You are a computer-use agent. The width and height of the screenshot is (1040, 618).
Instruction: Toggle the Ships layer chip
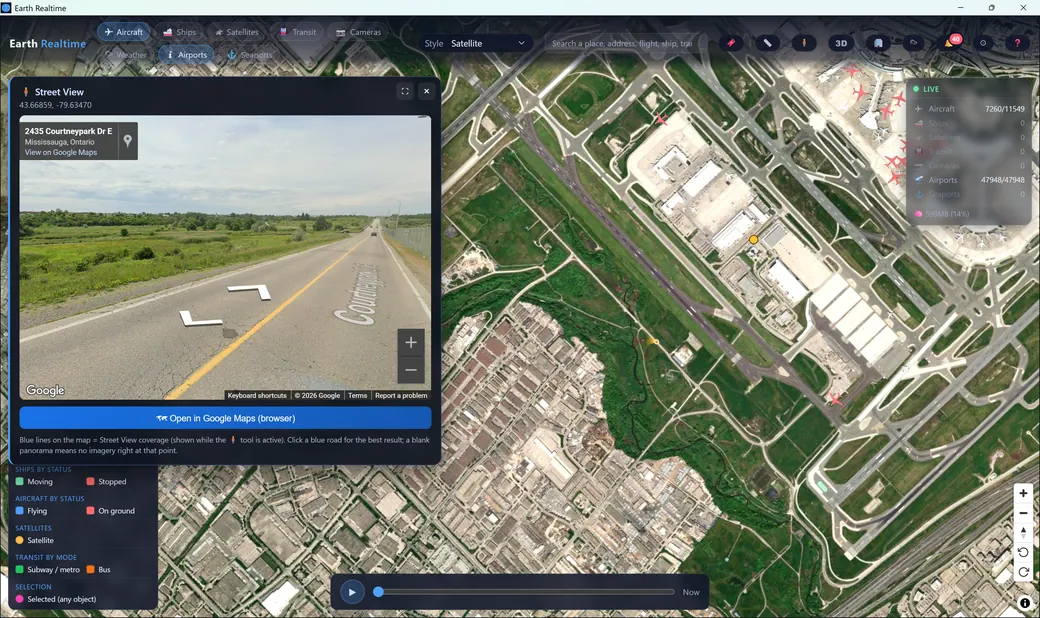tap(180, 32)
